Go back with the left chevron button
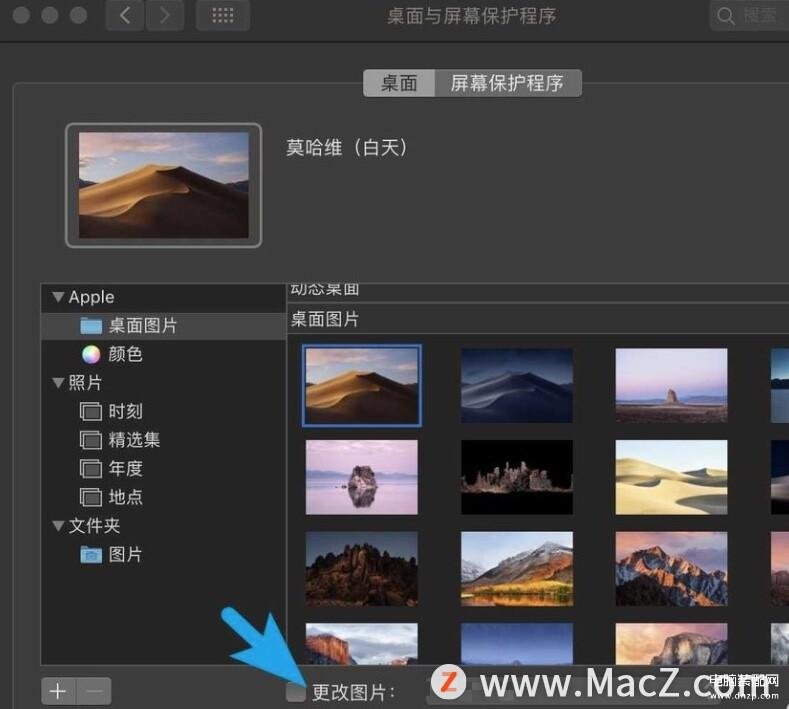The height and width of the screenshot is (709, 789). pyautogui.click(x=125, y=16)
